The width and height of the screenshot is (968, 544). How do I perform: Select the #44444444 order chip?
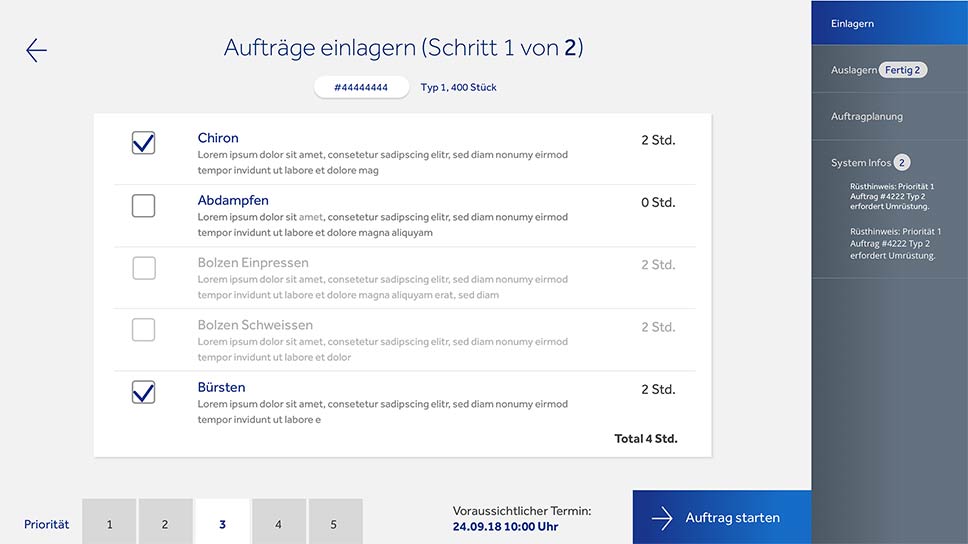(x=361, y=87)
